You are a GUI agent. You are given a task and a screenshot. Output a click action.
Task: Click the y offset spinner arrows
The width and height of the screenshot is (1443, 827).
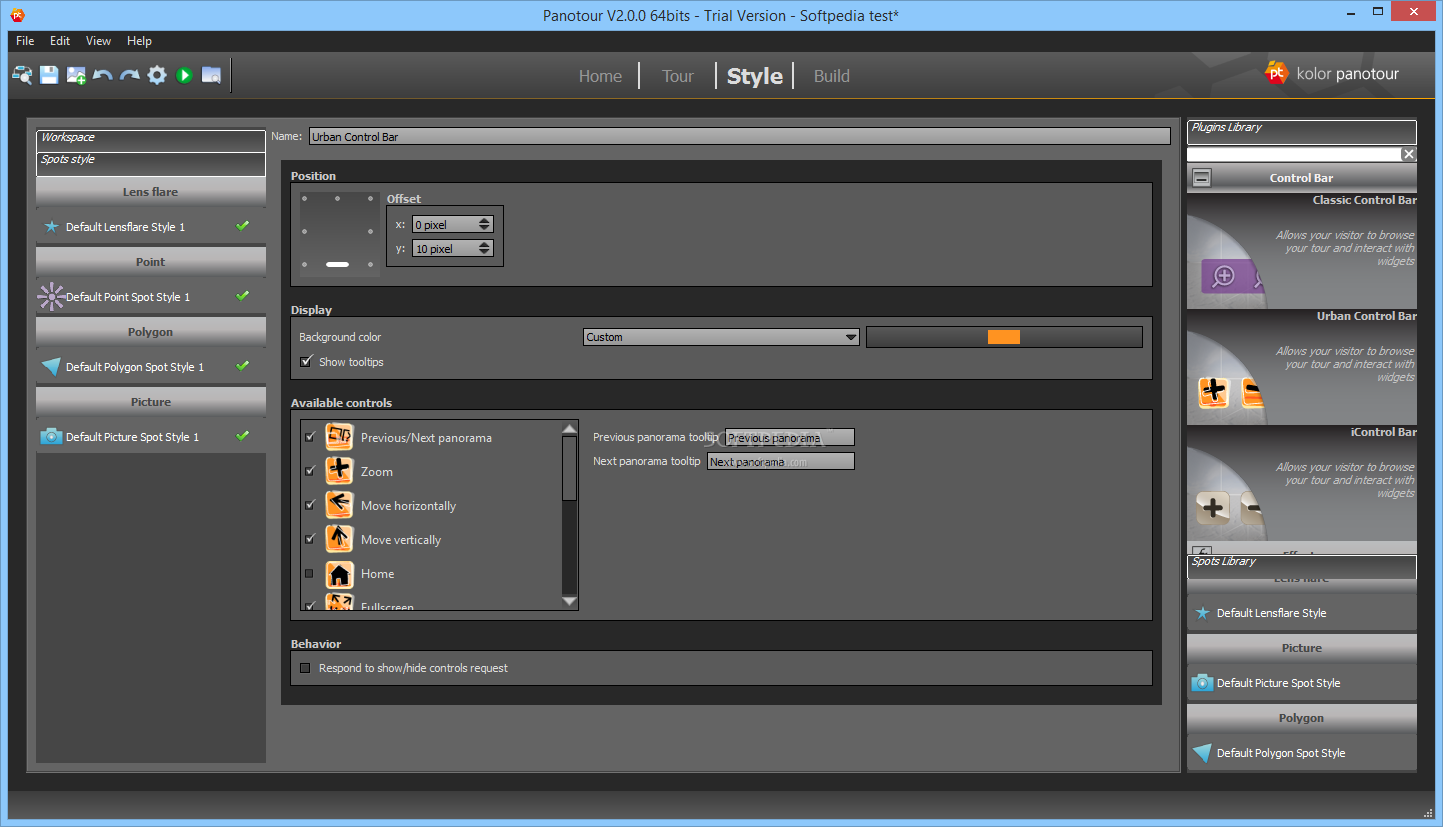485,248
